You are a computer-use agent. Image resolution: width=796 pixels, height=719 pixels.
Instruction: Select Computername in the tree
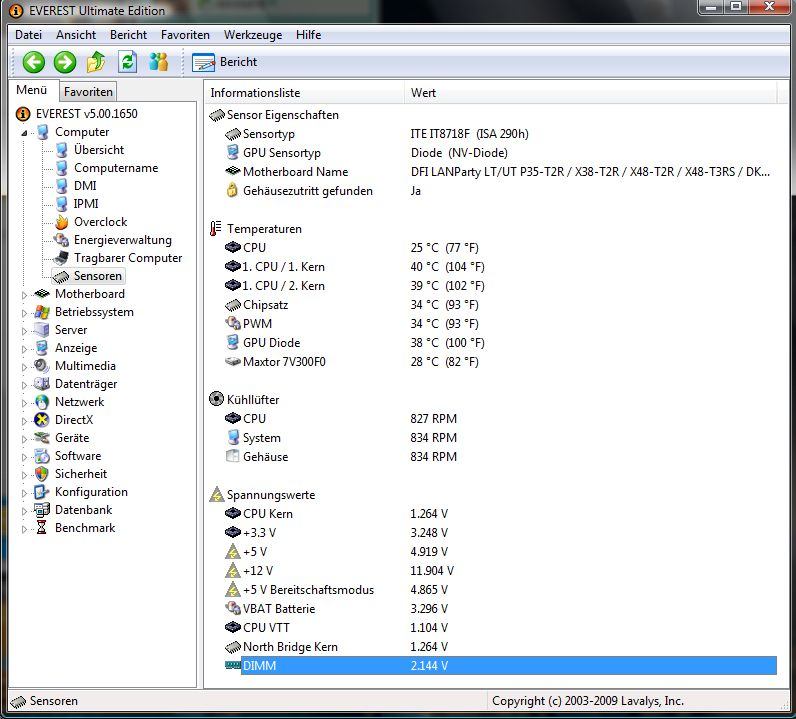(x=116, y=168)
